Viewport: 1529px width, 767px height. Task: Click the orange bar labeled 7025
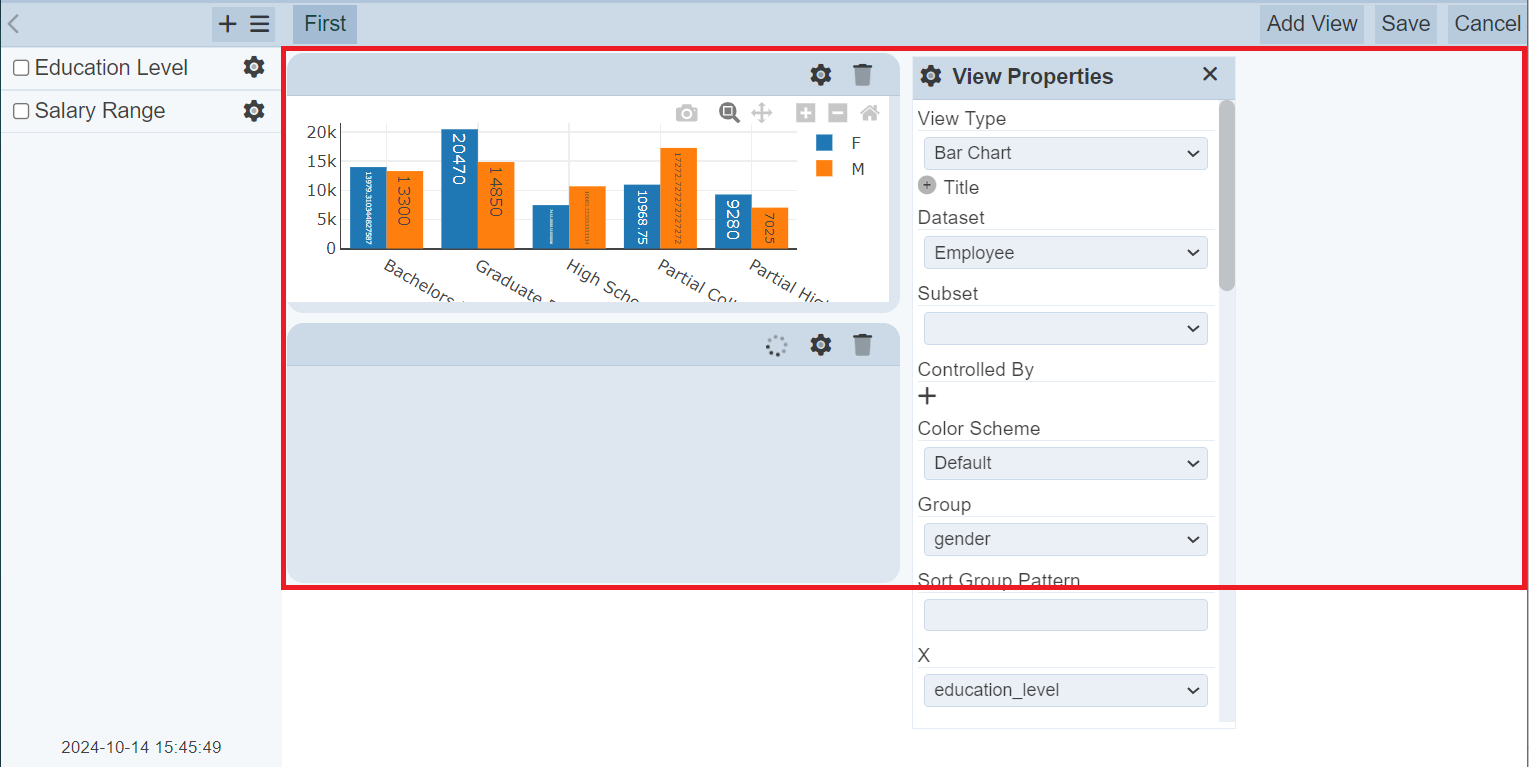tap(770, 228)
